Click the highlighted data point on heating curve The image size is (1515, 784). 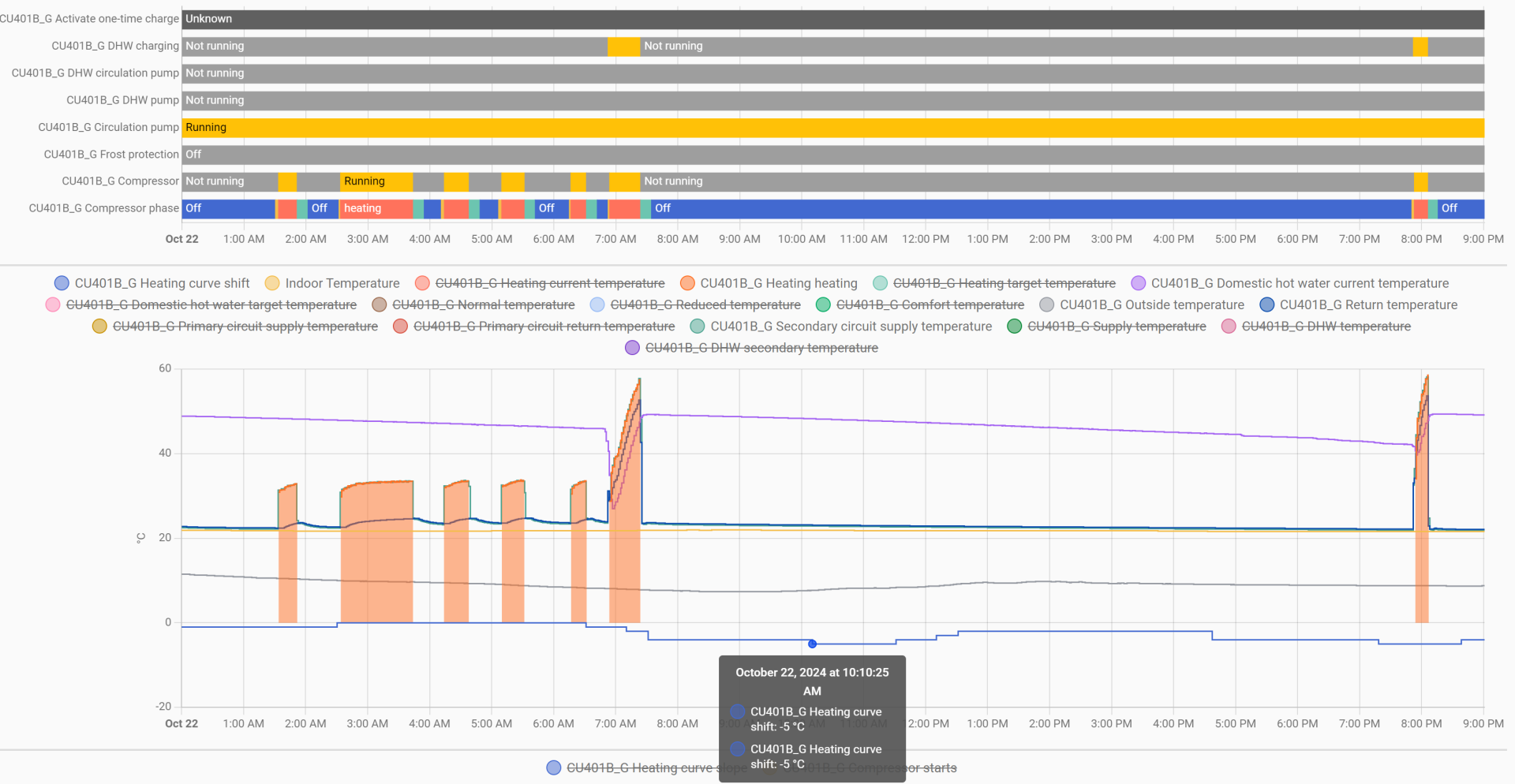click(x=812, y=644)
